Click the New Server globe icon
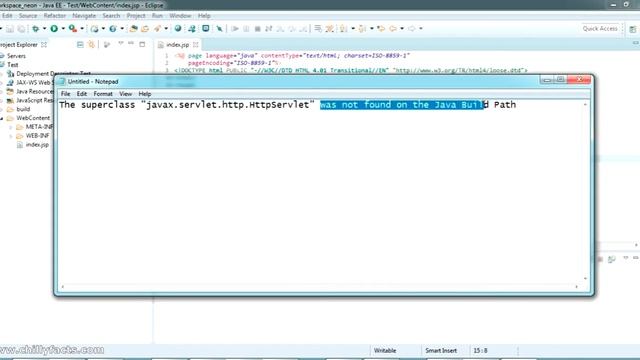This screenshot has width=640, height=360. coord(94,29)
